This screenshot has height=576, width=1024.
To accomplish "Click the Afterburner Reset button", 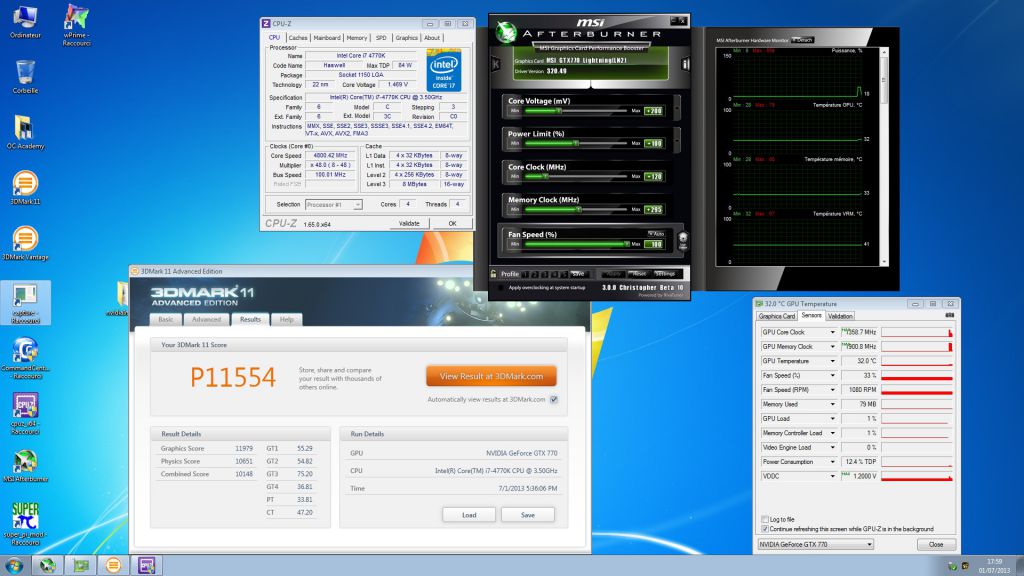I will point(639,274).
